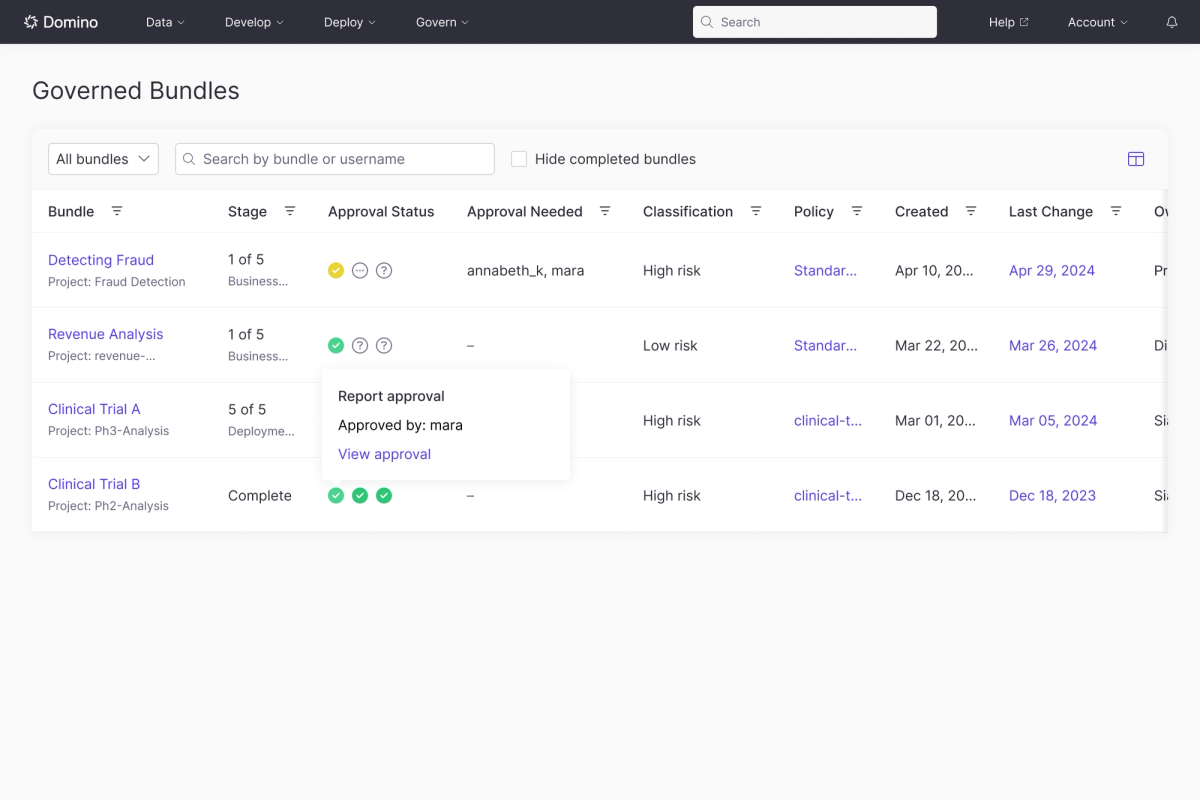Click the Approval Needed column filter icon
The image size is (1200, 800).
pos(605,211)
